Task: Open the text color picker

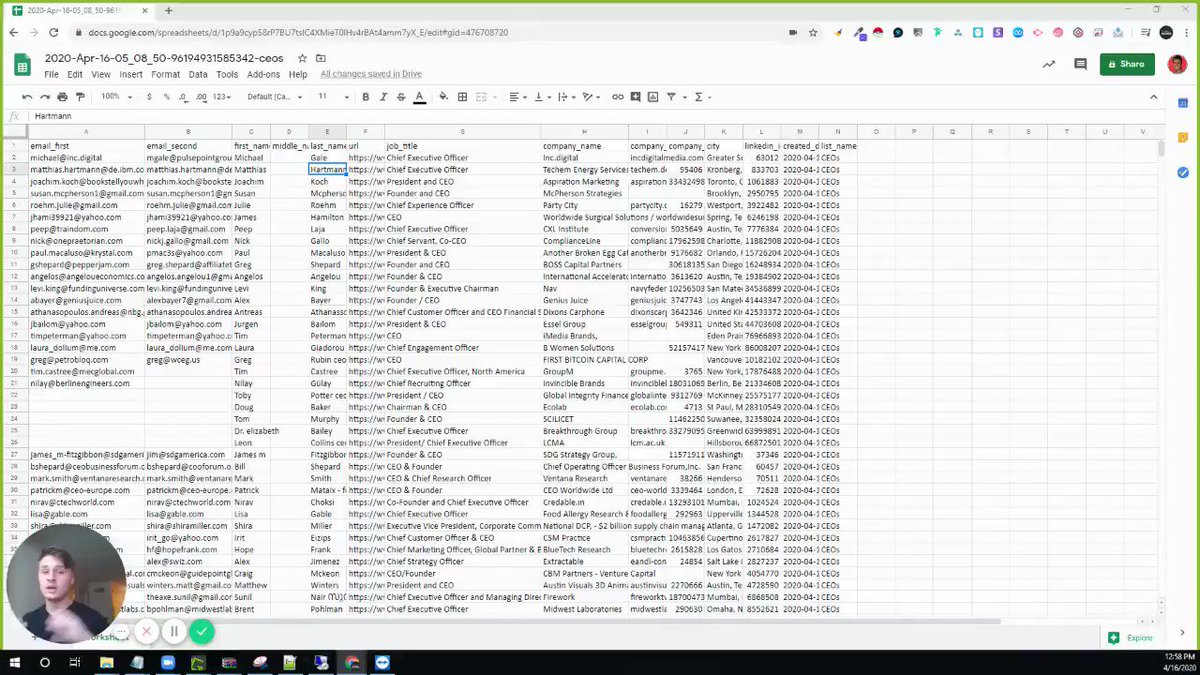Action: (419, 97)
